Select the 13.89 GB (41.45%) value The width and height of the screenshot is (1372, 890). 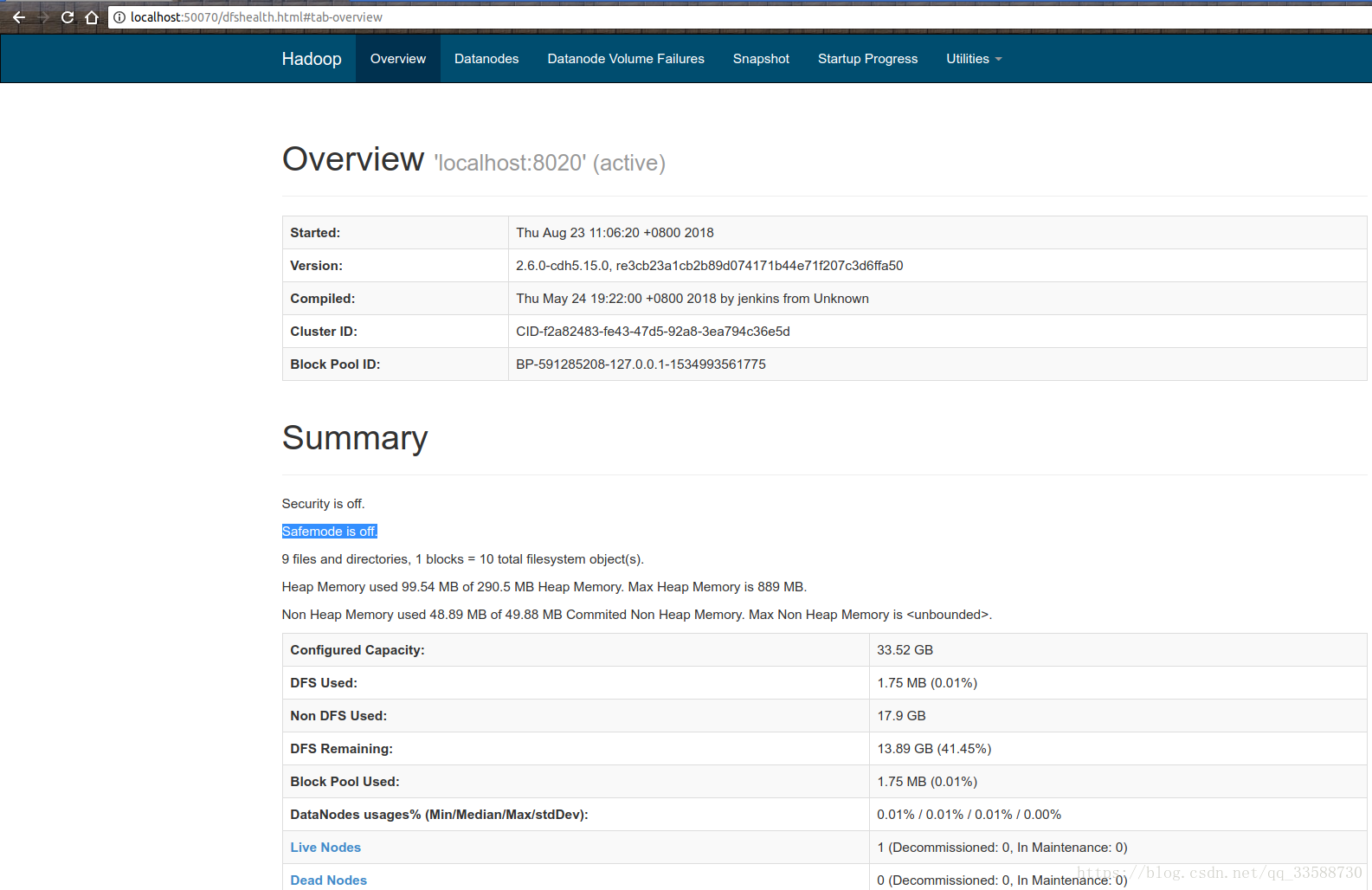934,749
